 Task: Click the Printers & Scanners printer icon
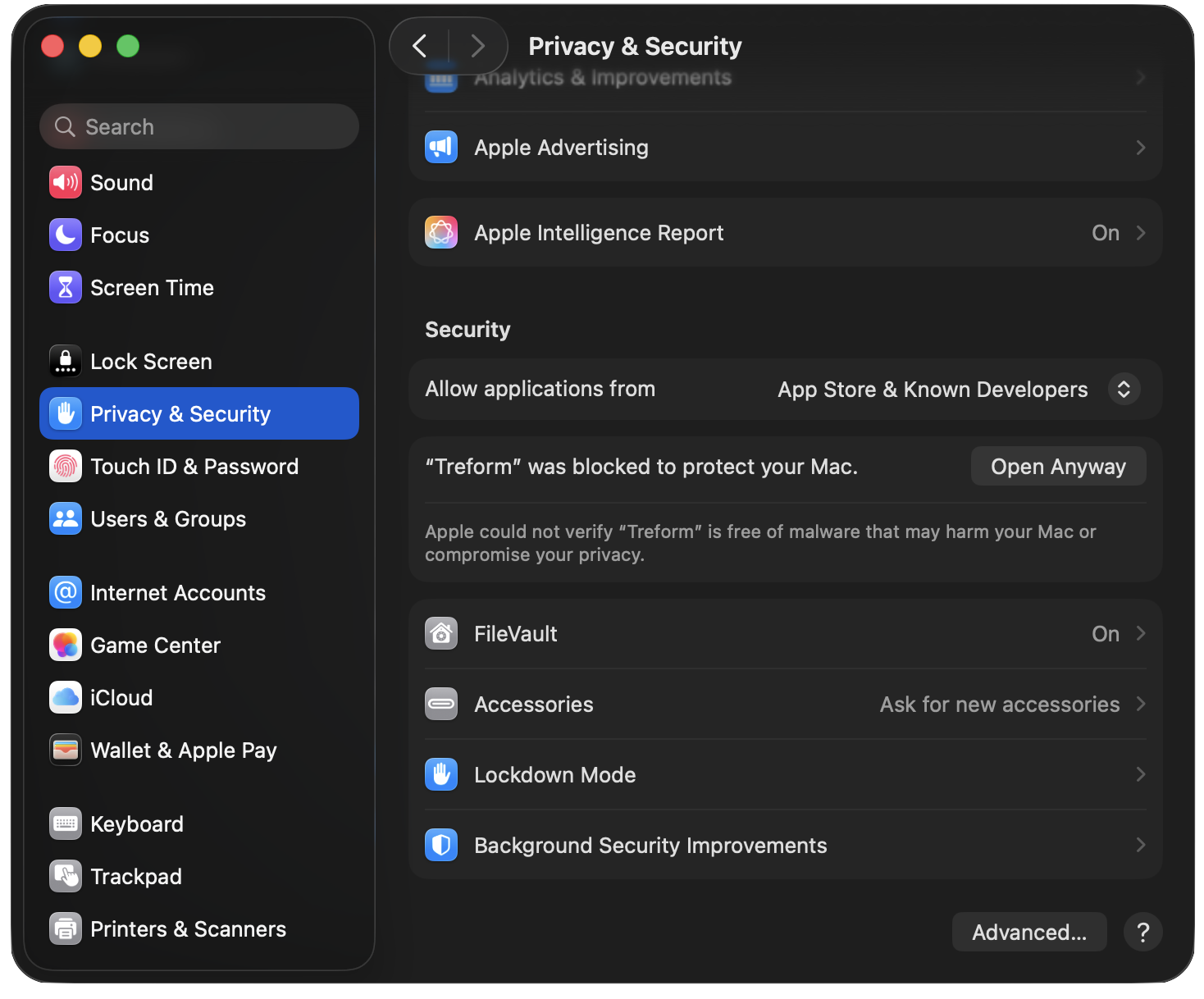pyautogui.click(x=66, y=928)
